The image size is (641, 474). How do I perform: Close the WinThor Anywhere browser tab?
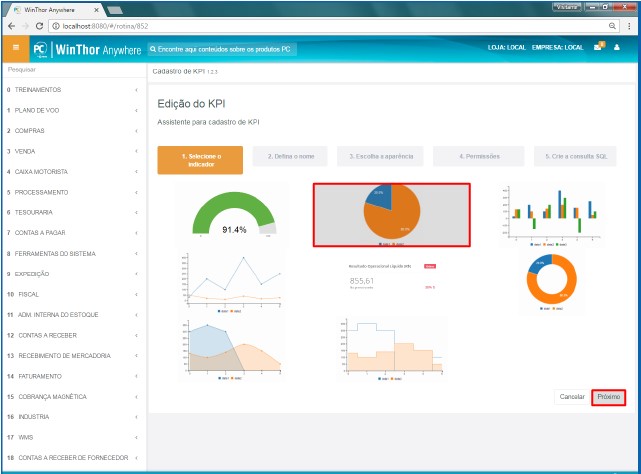pos(96,10)
